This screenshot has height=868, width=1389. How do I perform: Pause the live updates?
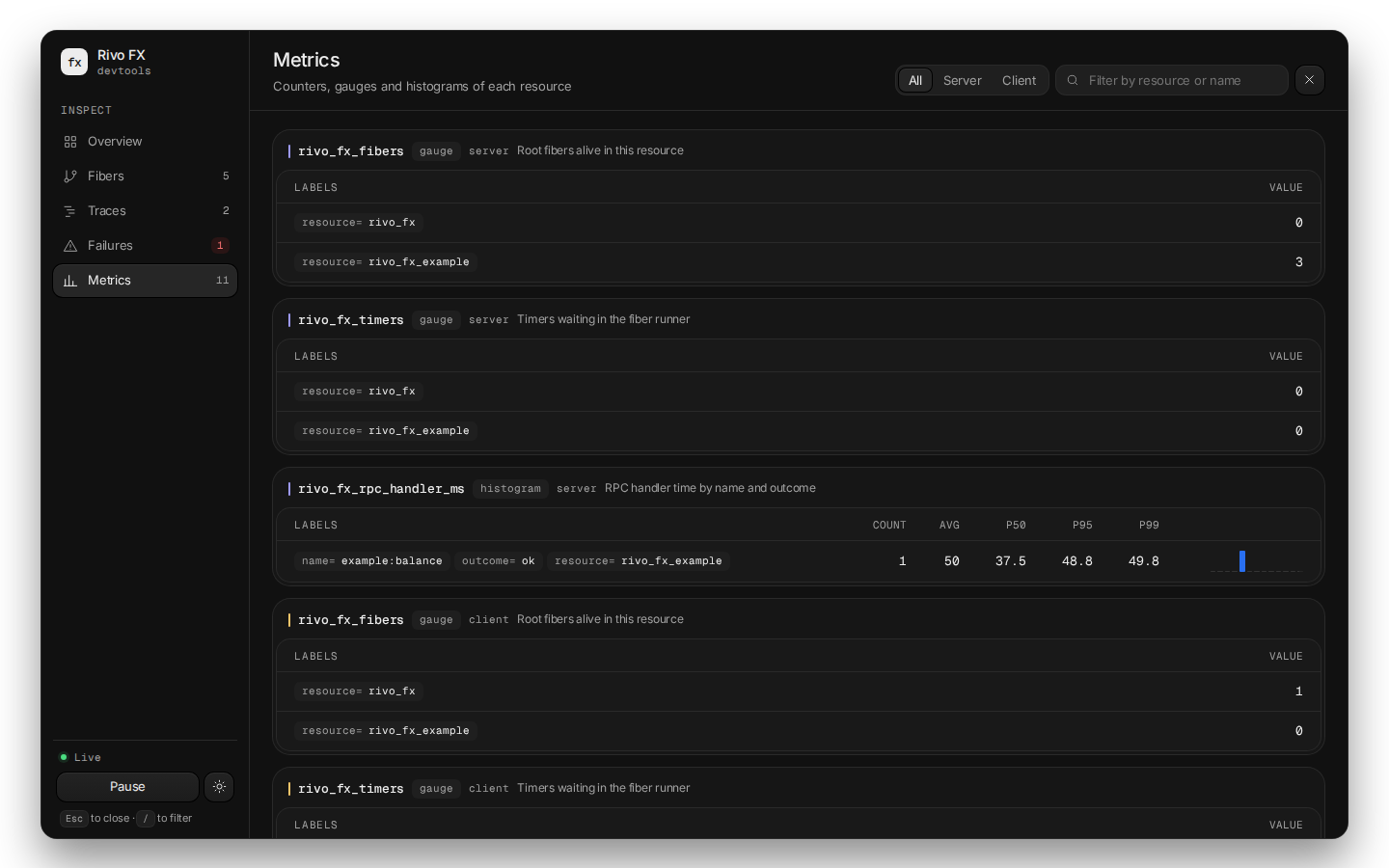tap(127, 787)
